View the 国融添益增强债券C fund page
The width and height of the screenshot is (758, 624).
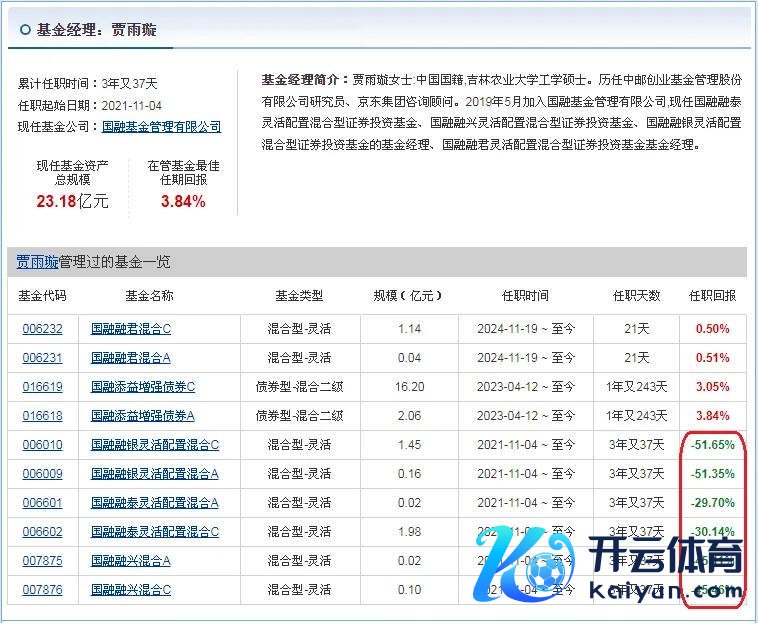coord(143,386)
